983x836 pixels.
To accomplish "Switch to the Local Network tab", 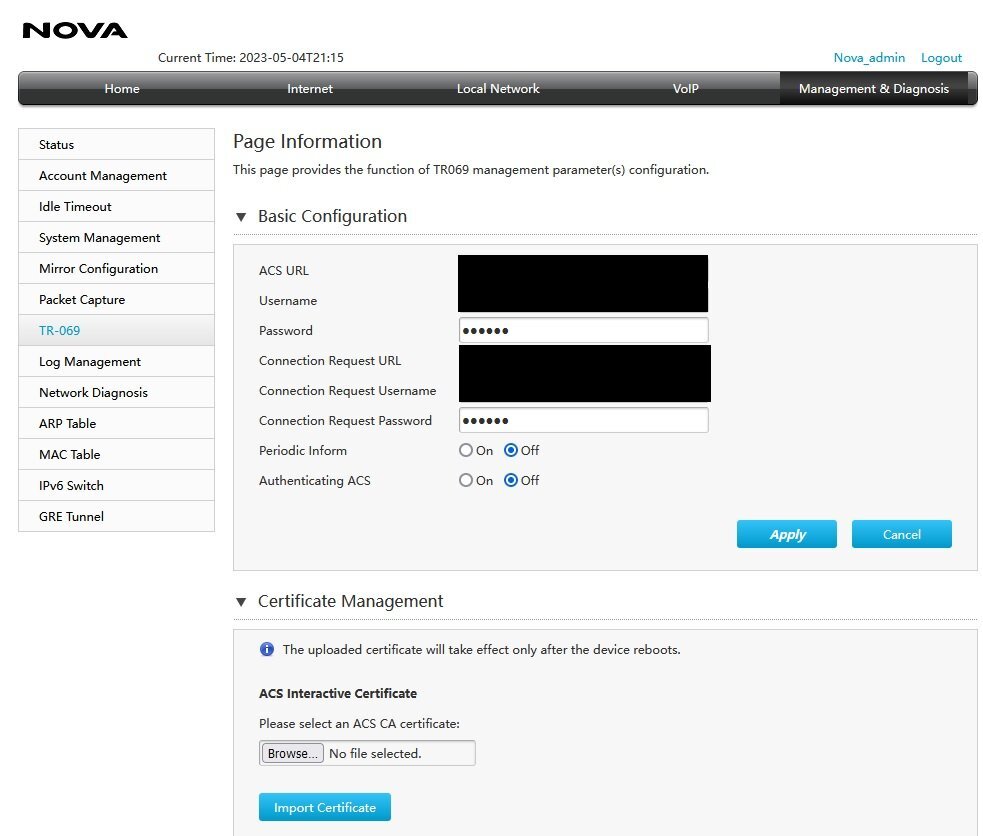I will pos(498,88).
